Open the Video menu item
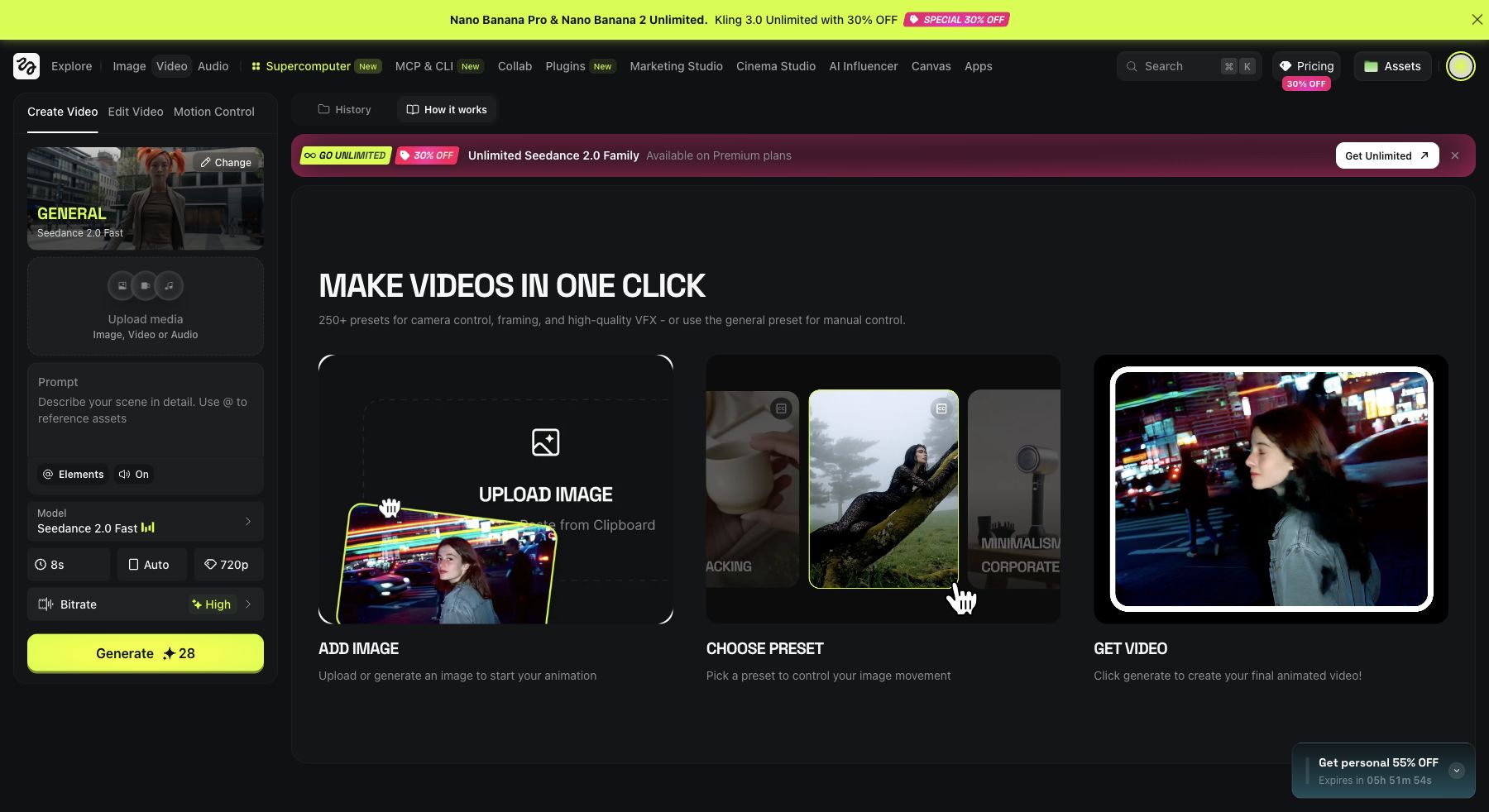 click(x=172, y=66)
